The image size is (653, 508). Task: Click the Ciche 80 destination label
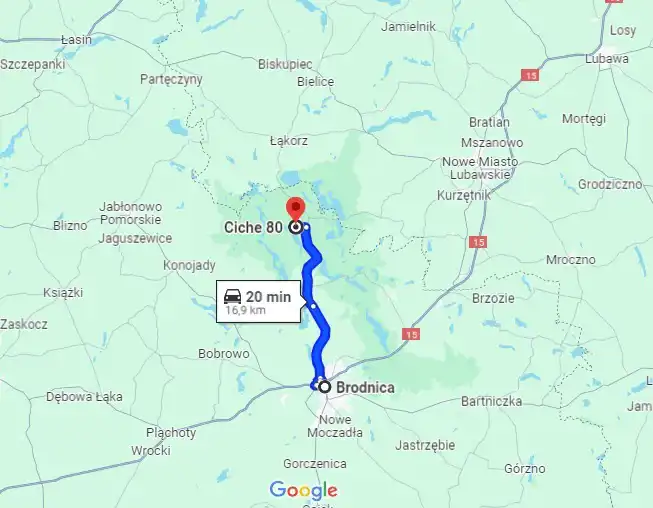[x=253, y=228]
